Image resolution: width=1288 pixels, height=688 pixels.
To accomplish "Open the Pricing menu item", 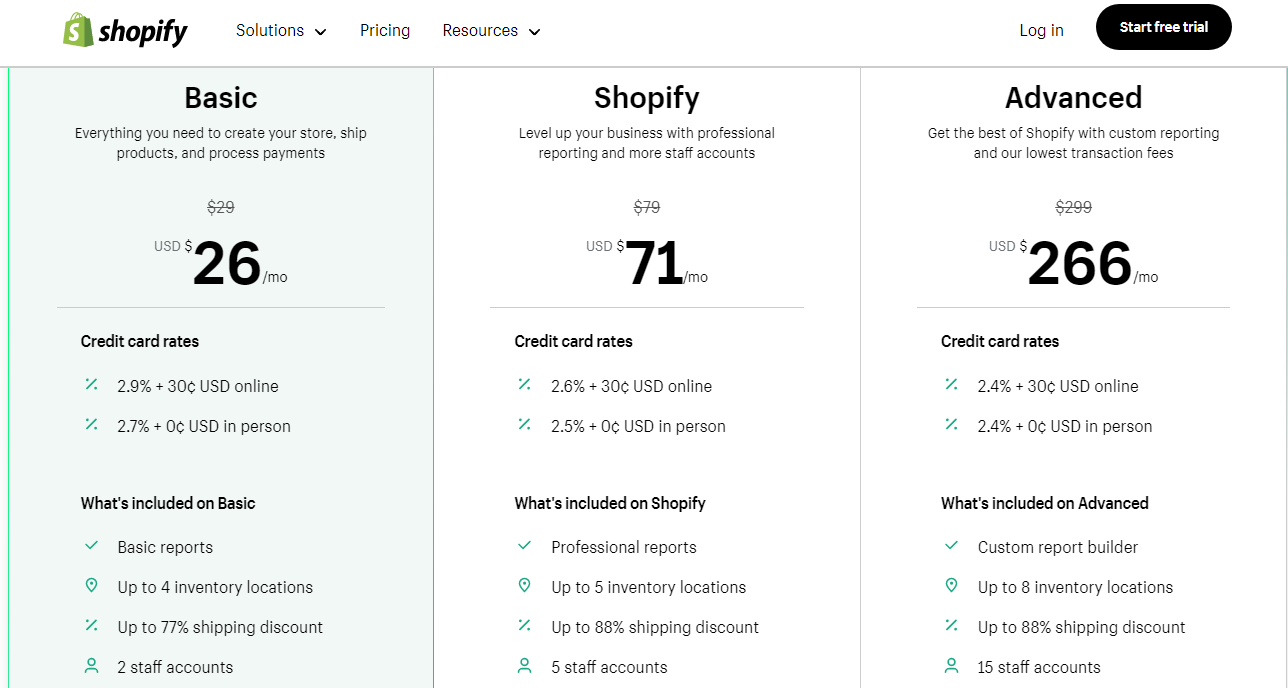I will click(x=385, y=31).
